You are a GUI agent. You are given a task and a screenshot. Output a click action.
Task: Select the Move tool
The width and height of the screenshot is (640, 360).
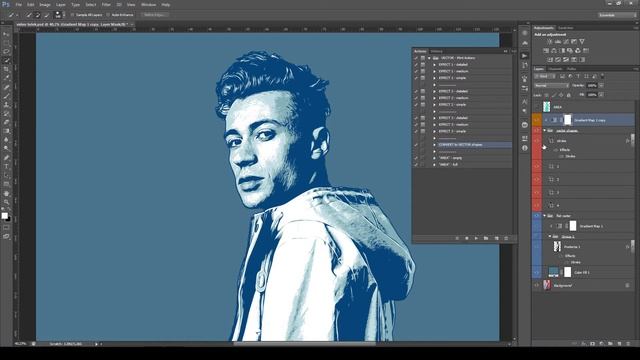[x=6, y=34]
